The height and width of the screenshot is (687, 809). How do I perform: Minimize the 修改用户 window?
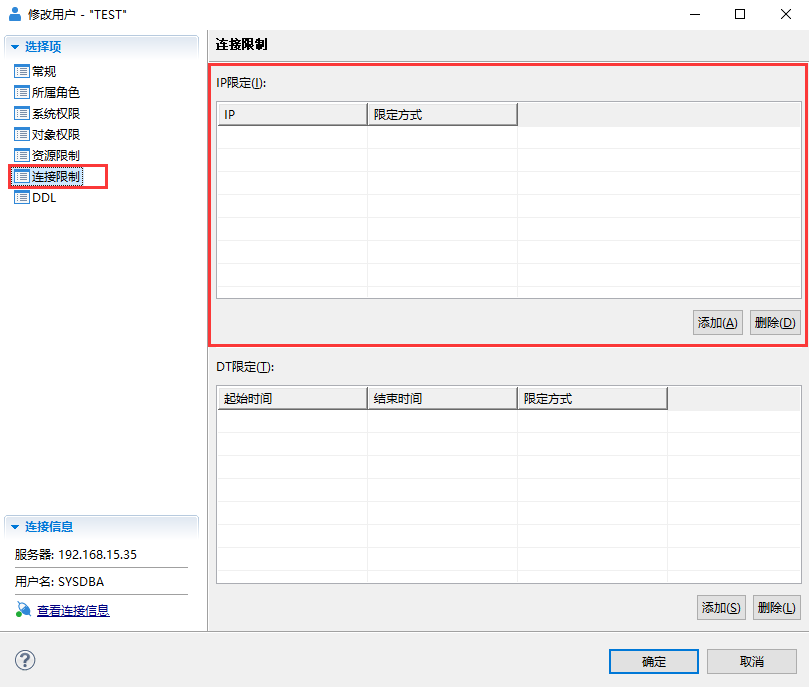click(x=695, y=14)
